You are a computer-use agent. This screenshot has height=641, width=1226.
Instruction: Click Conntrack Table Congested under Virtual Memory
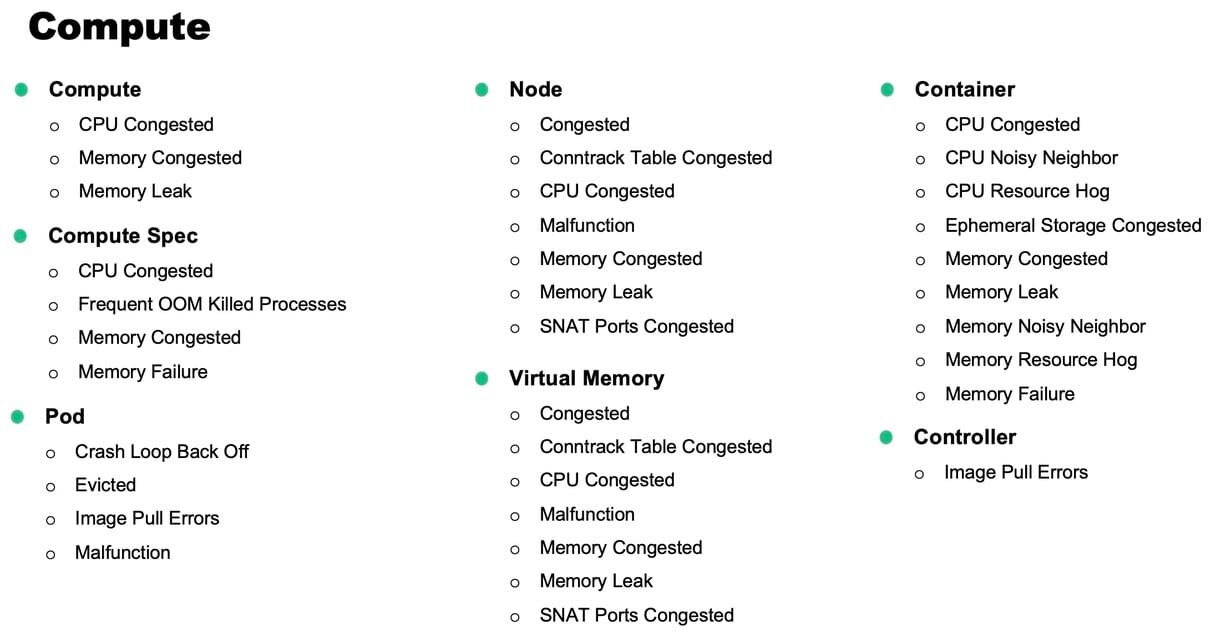tap(656, 447)
